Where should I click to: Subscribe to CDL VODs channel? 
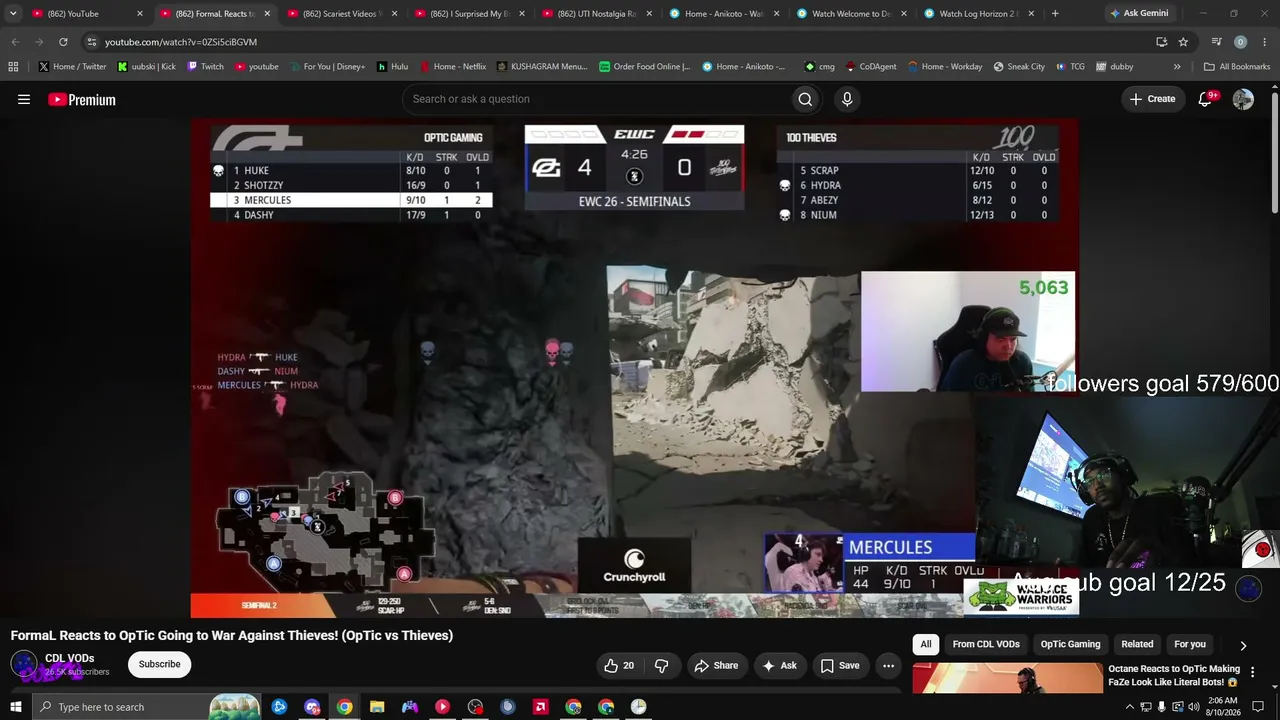[159, 664]
